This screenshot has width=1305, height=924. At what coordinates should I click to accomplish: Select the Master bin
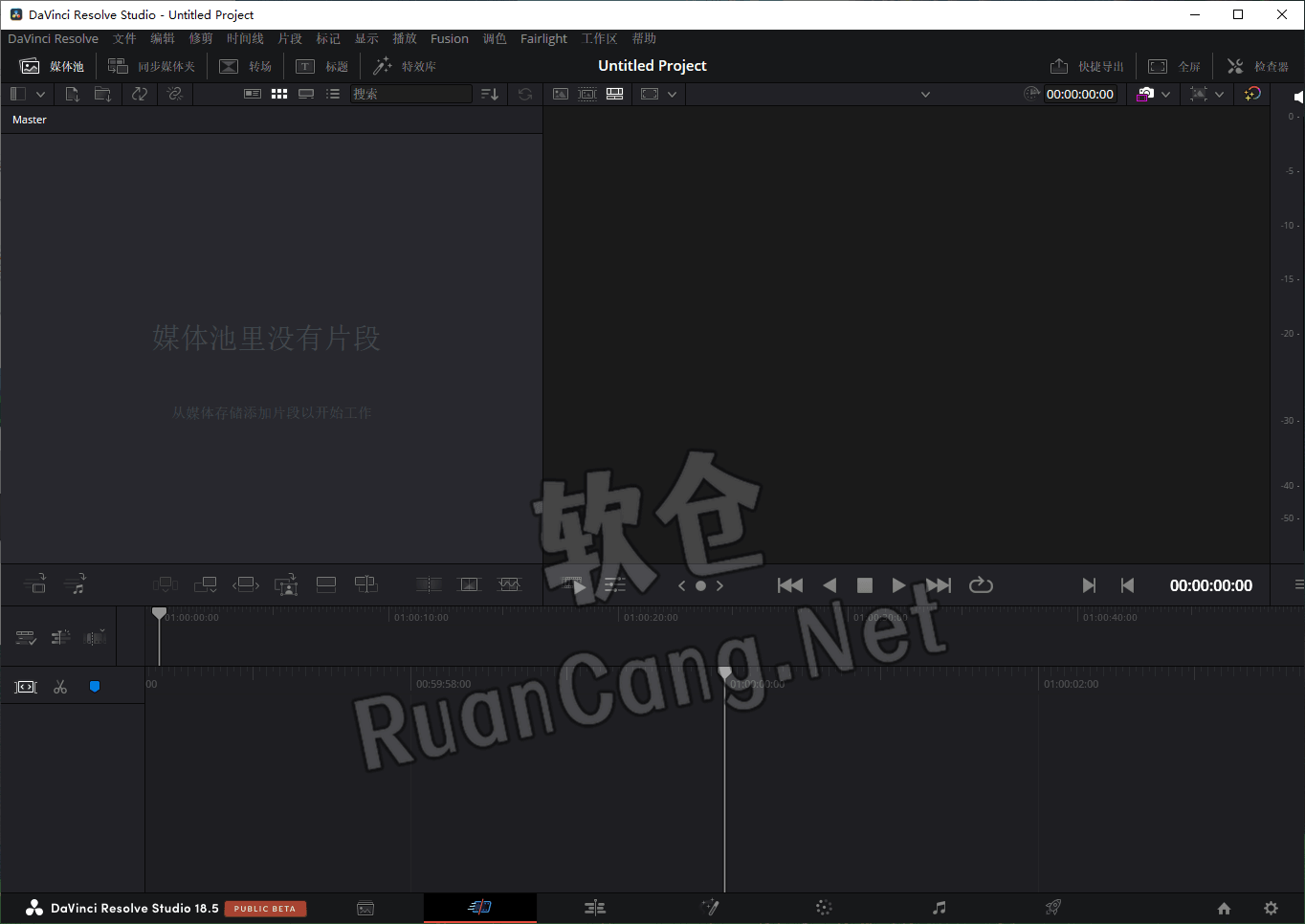(x=30, y=120)
